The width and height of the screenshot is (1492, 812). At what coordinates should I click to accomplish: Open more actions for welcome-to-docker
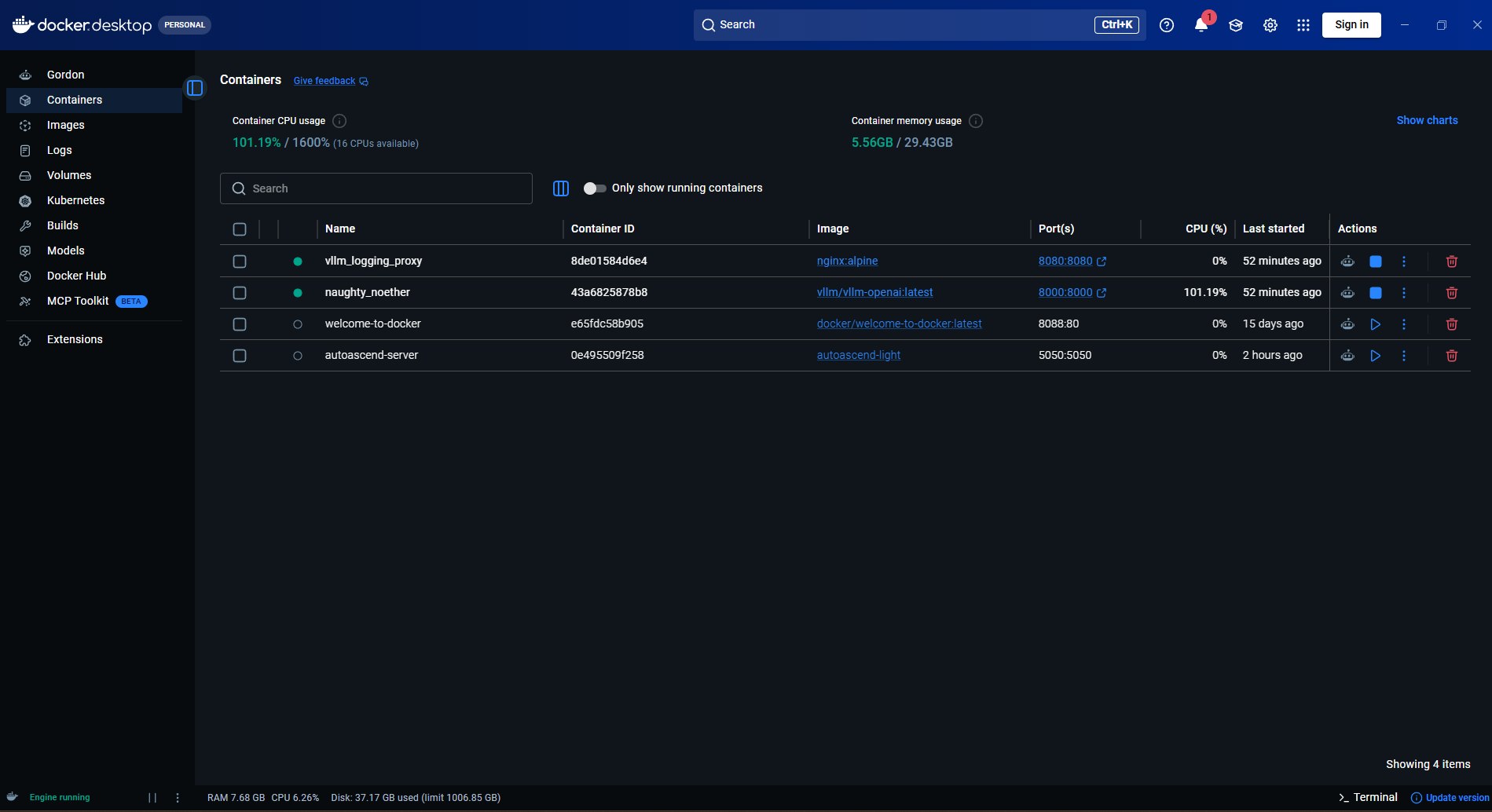click(1404, 324)
